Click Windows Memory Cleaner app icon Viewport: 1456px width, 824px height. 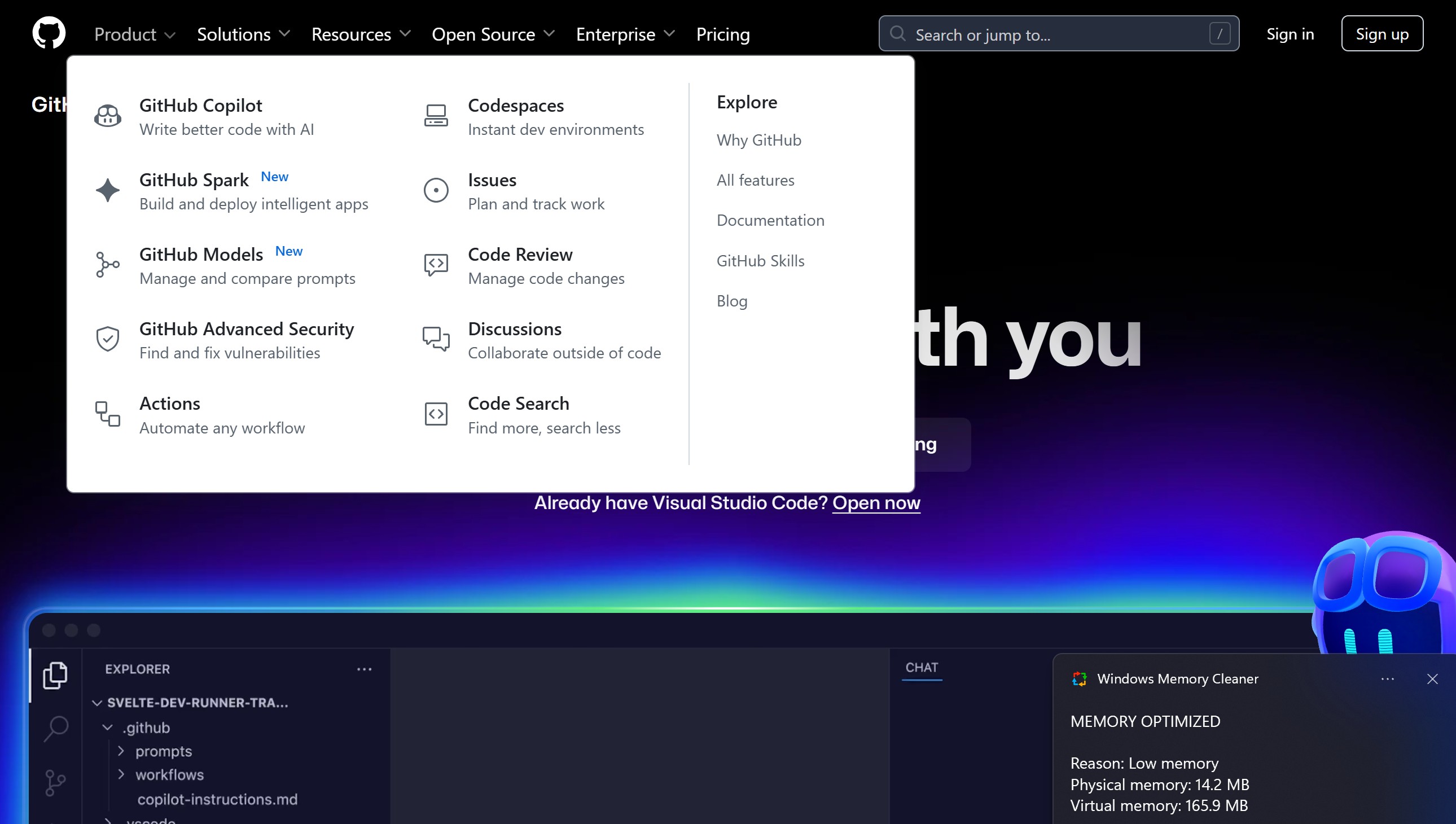(x=1080, y=679)
